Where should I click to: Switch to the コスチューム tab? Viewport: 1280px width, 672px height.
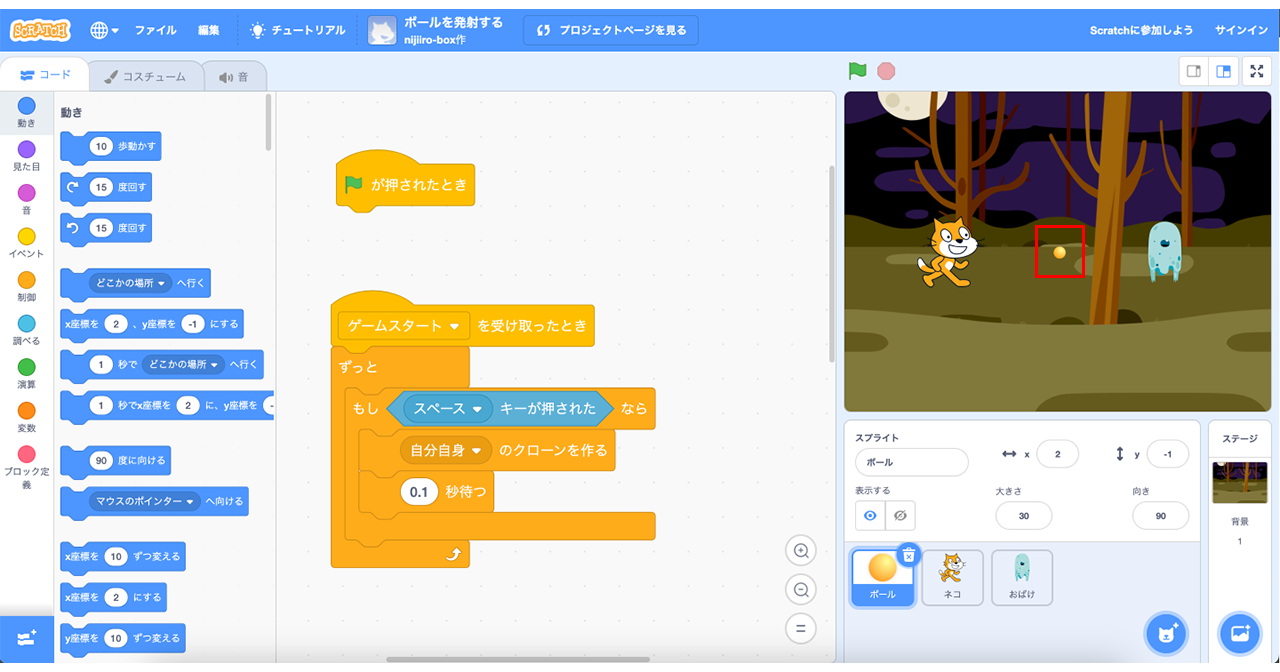pyautogui.click(x=145, y=76)
